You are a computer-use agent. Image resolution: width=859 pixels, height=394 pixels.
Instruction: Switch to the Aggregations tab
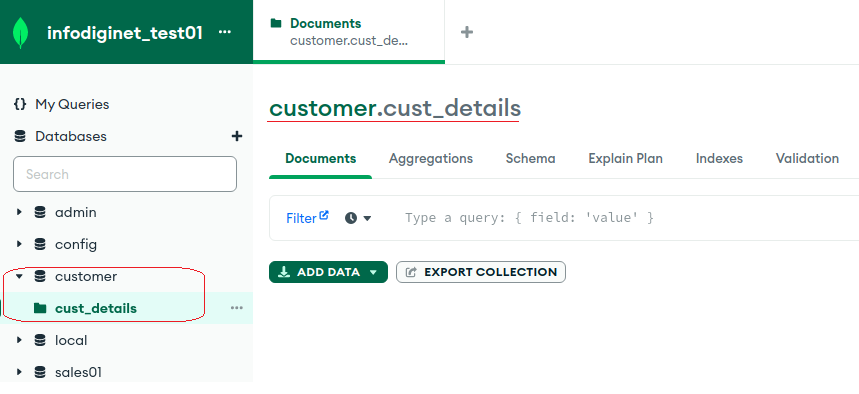pos(431,158)
